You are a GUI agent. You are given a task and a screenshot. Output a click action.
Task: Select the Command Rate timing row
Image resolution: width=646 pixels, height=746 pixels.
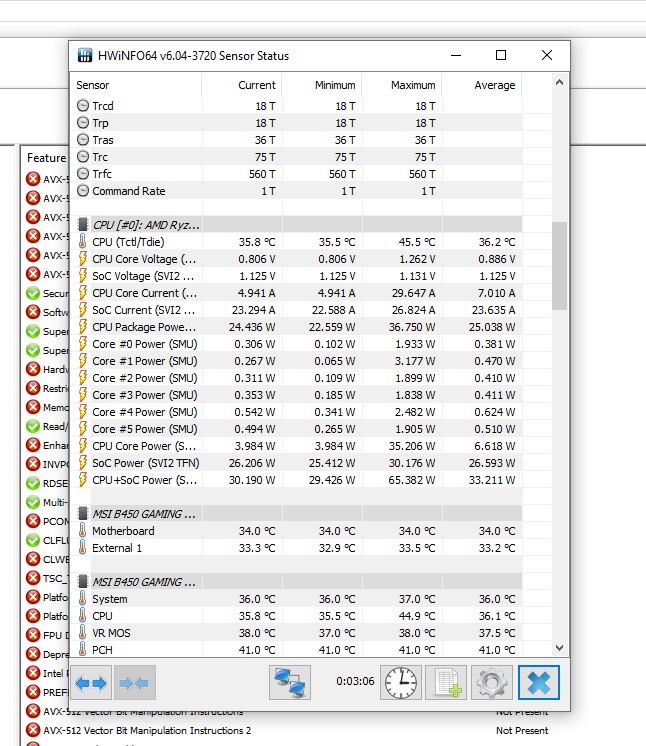point(128,191)
